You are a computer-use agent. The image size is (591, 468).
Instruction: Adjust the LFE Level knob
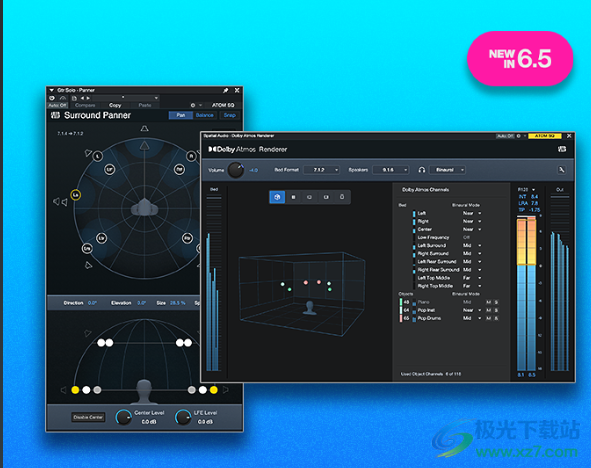pos(183,417)
